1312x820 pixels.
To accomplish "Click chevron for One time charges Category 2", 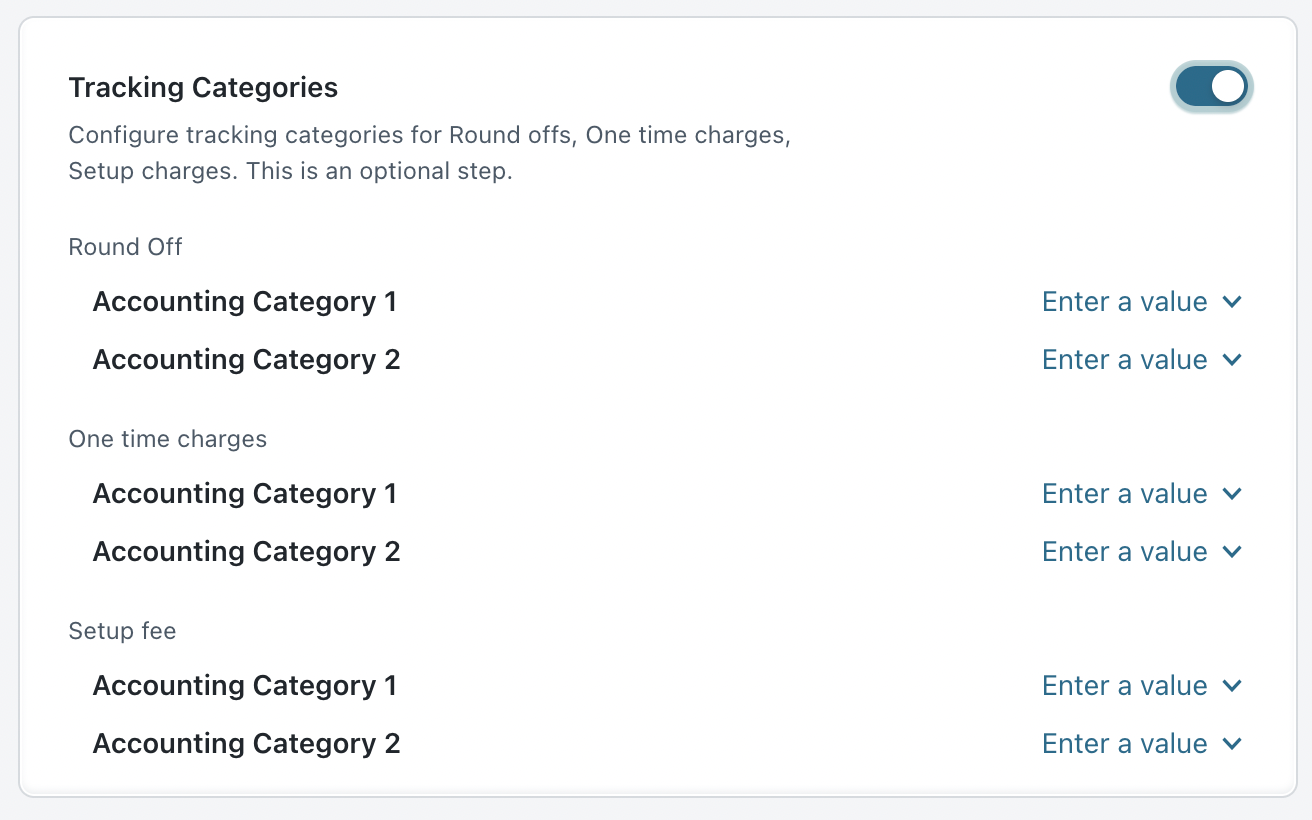I will pos(1232,552).
